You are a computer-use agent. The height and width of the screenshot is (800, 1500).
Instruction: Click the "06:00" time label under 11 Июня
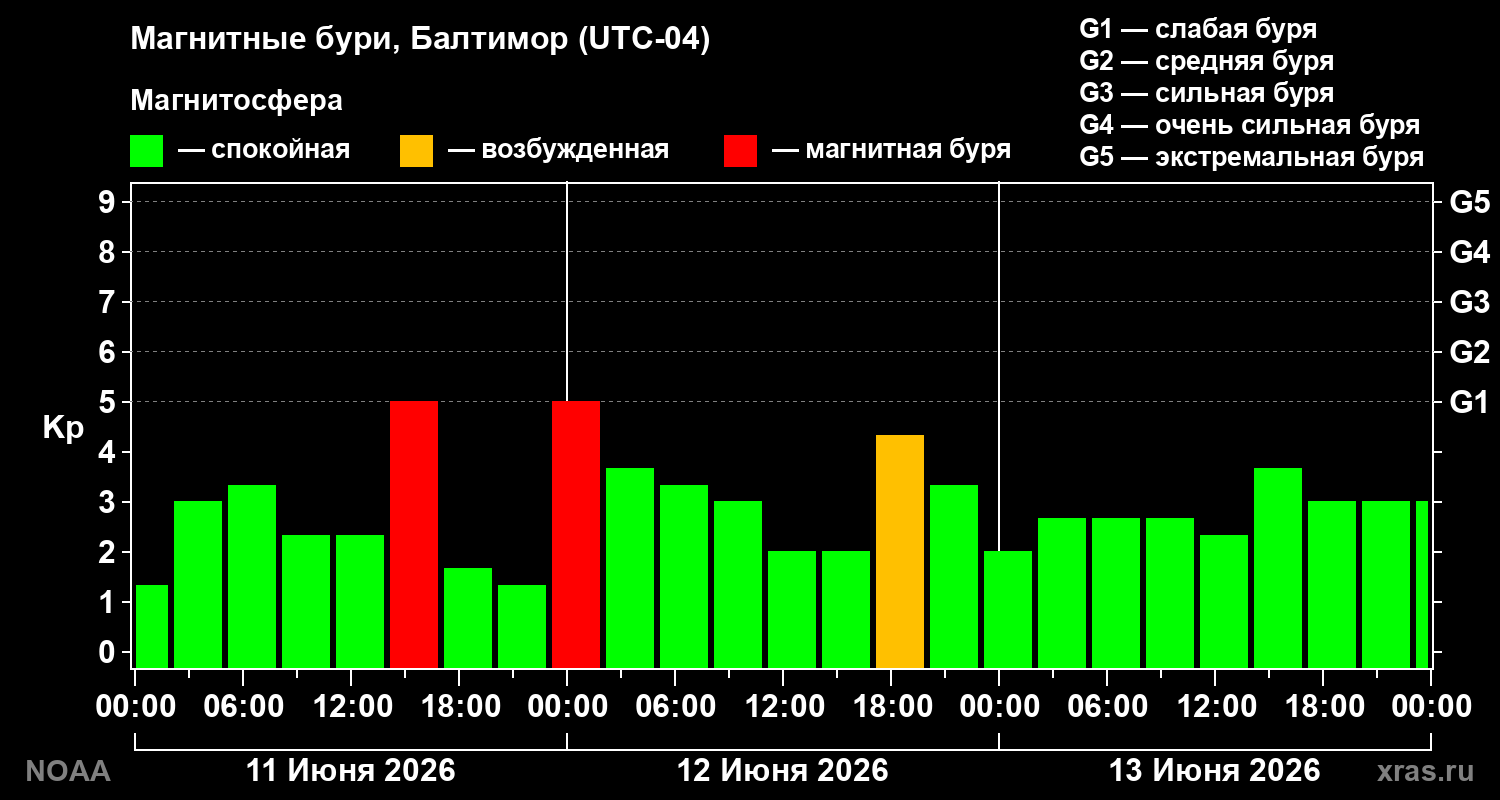(x=243, y=707)
